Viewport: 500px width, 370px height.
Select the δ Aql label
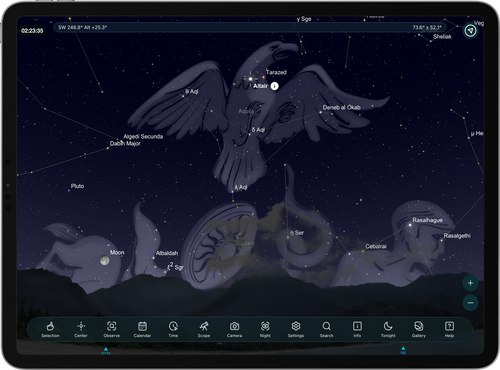(258, 130)
